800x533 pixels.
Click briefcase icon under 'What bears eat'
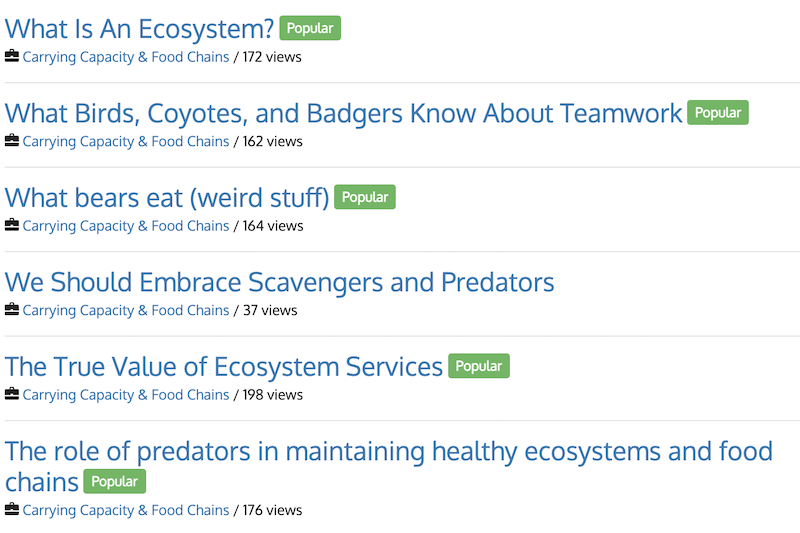pyautogui.click(x=12, y=226)
